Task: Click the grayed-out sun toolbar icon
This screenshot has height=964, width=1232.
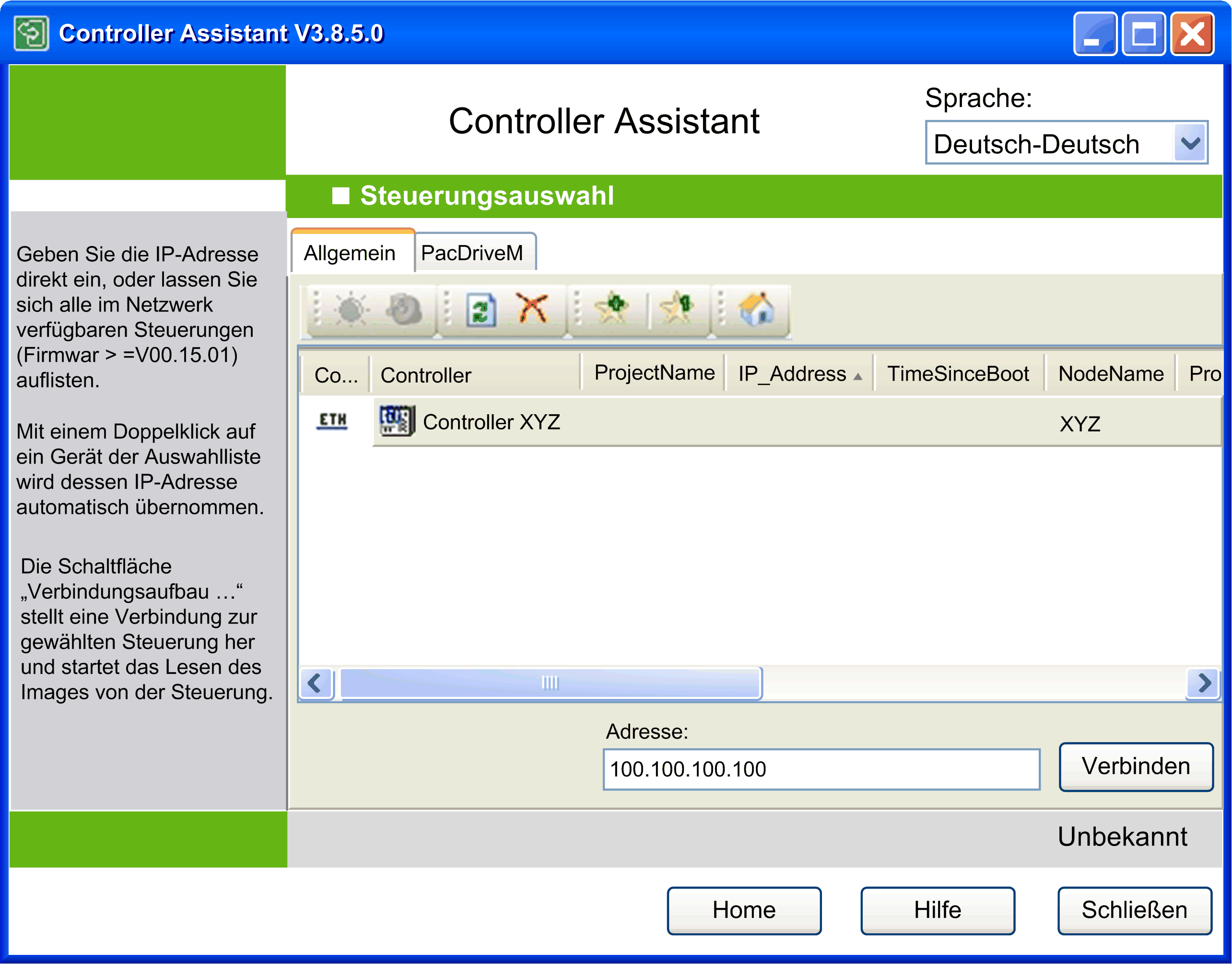Action: click(351, 309)
